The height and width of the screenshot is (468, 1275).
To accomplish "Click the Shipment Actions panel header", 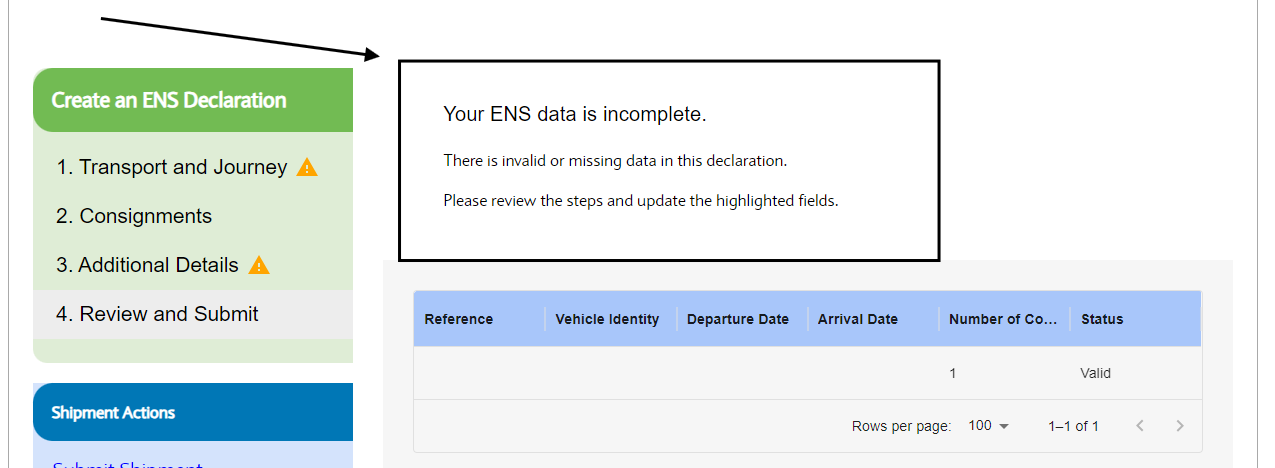I will (193, 412).
